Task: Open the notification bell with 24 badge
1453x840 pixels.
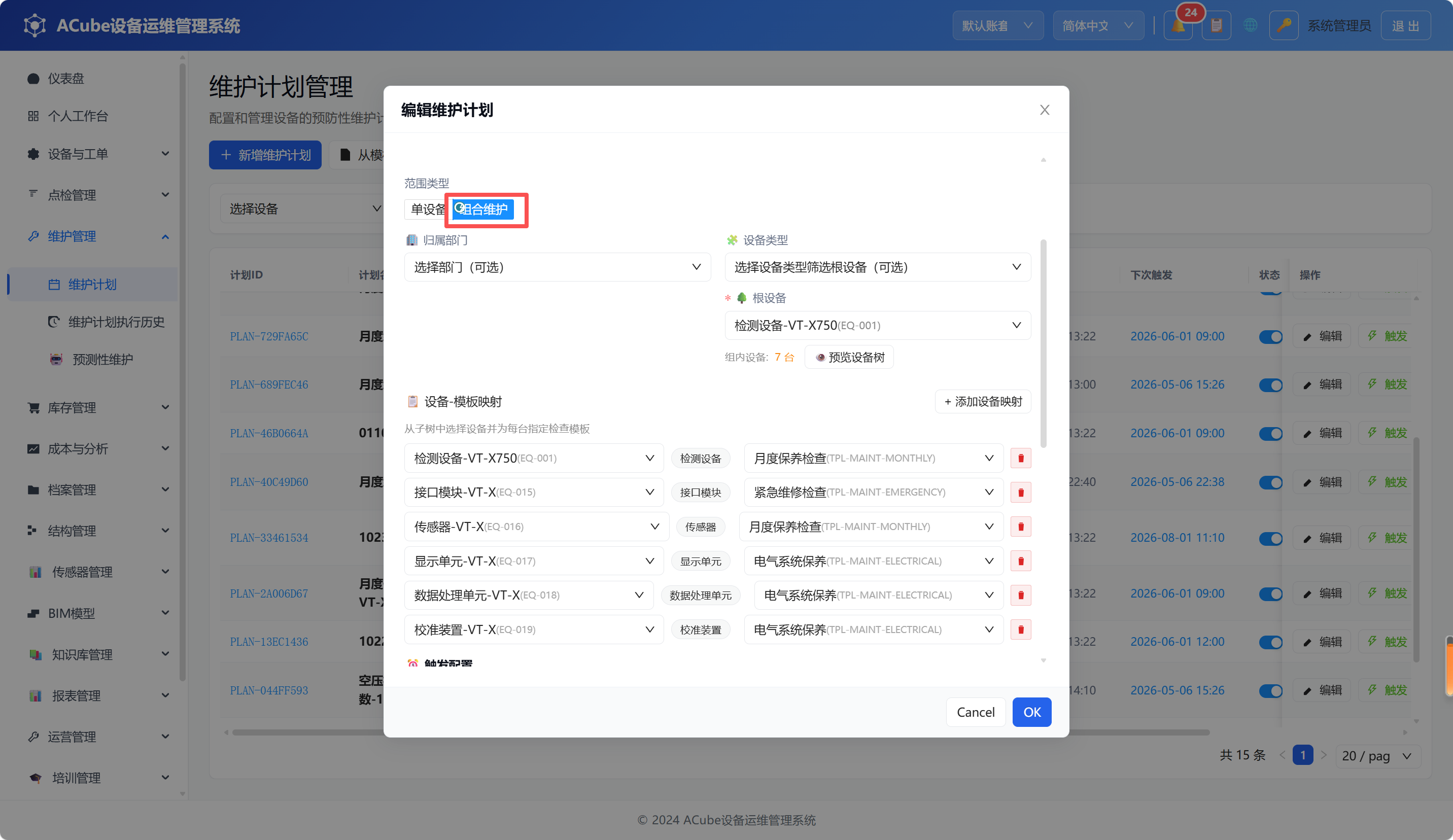Action: pos(1178,25)
